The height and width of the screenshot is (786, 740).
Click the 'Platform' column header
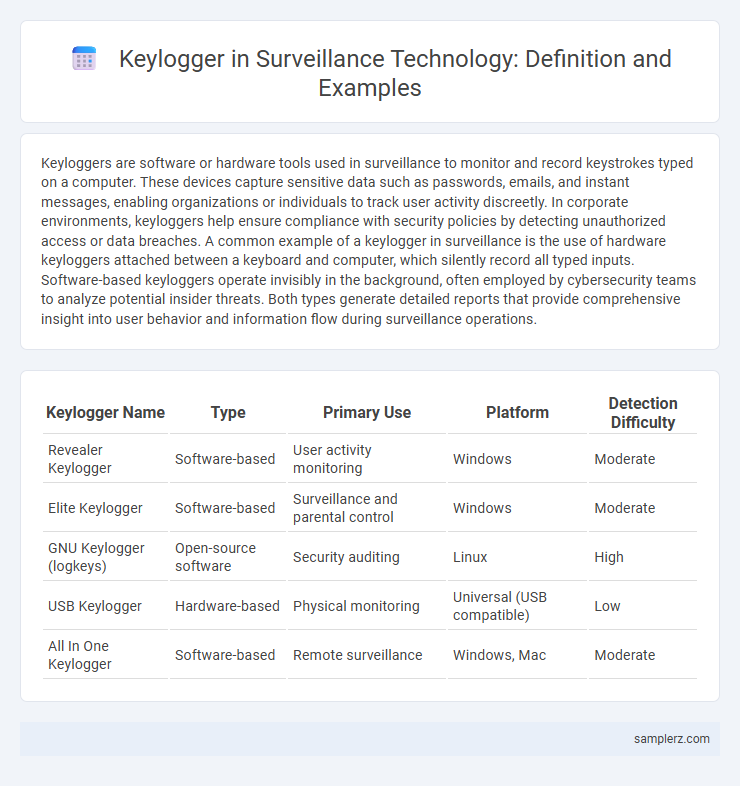pyautogui.click(x=517, y=413)
